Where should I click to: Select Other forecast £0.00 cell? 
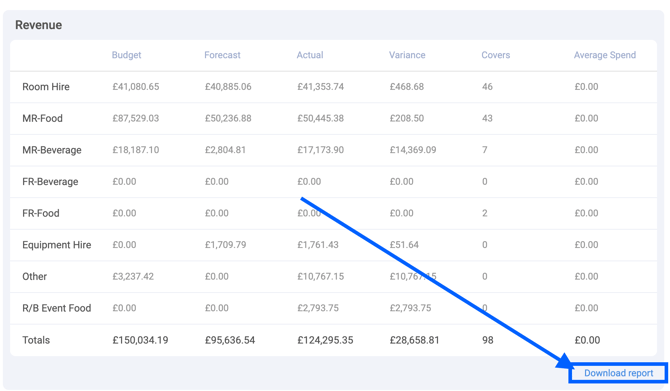(x=217, y=276)
